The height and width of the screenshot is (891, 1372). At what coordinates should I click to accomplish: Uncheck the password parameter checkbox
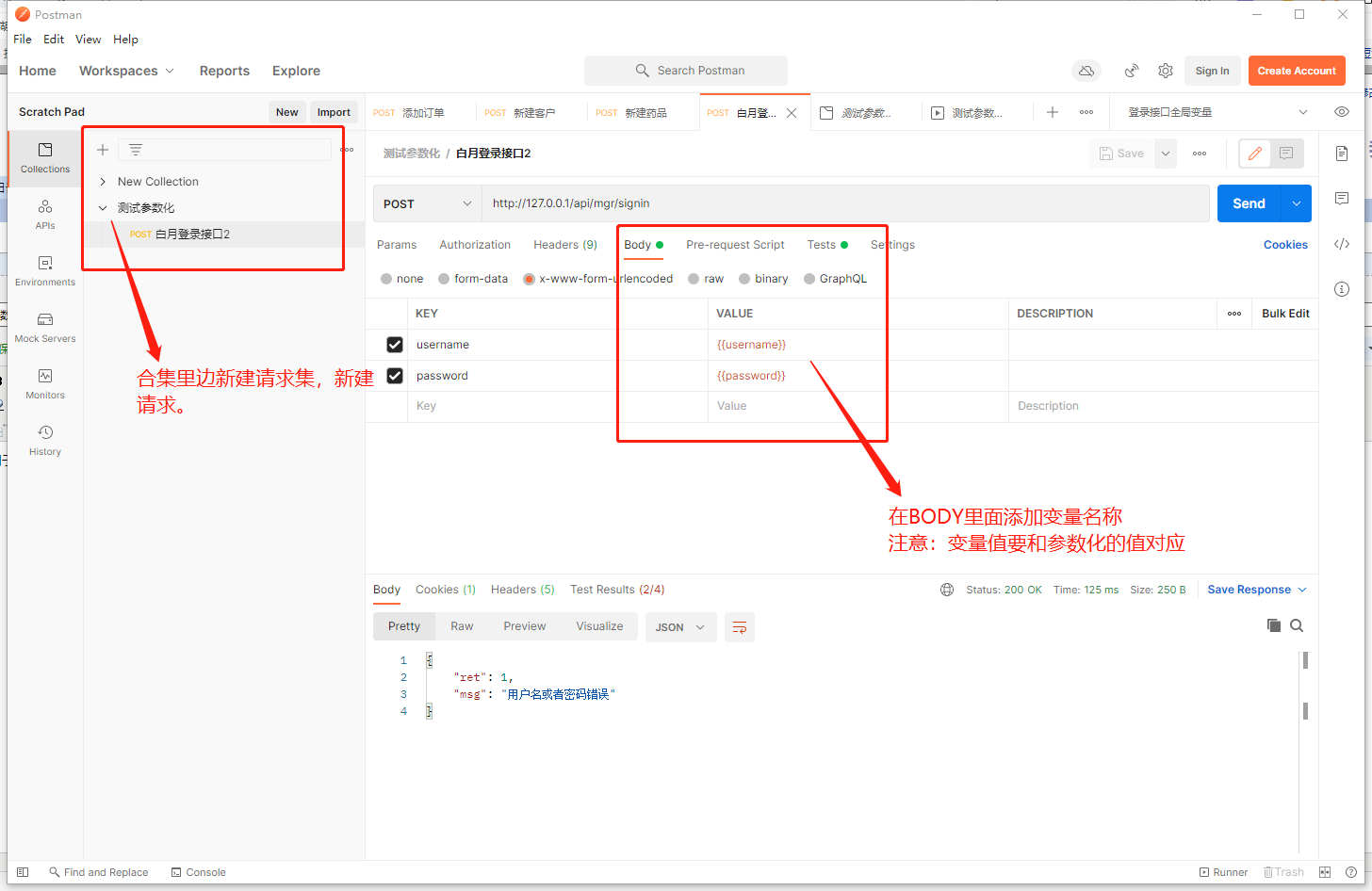point(395,376)
